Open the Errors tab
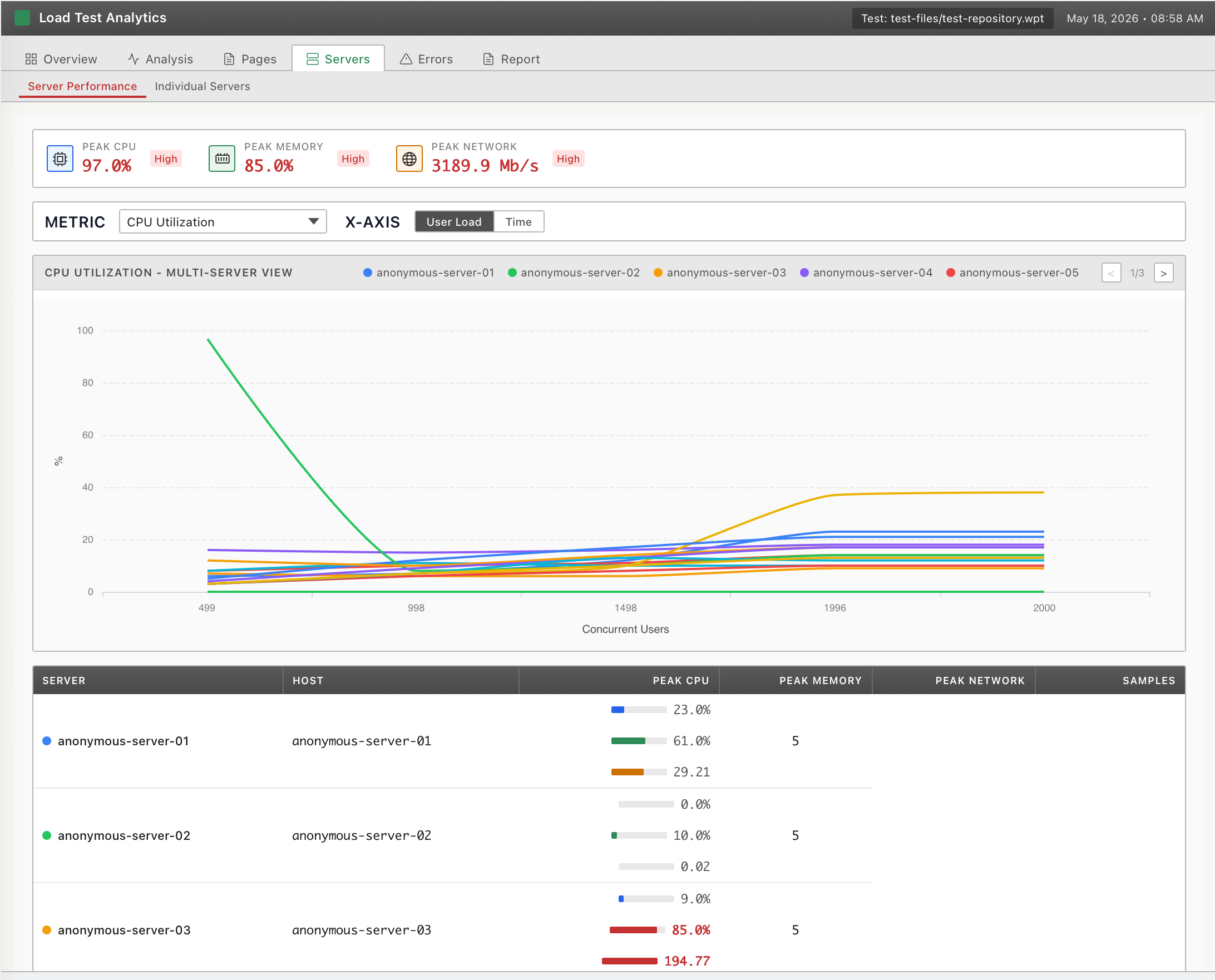Screen dimensions: 1215x980 click(426, 60)
